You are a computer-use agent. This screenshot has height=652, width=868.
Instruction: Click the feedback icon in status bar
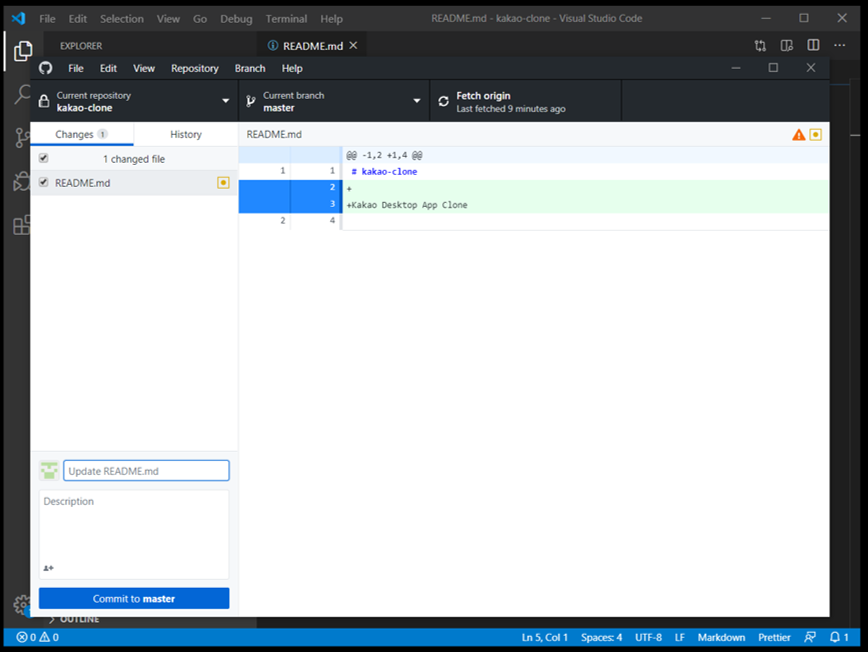point(810,637)
